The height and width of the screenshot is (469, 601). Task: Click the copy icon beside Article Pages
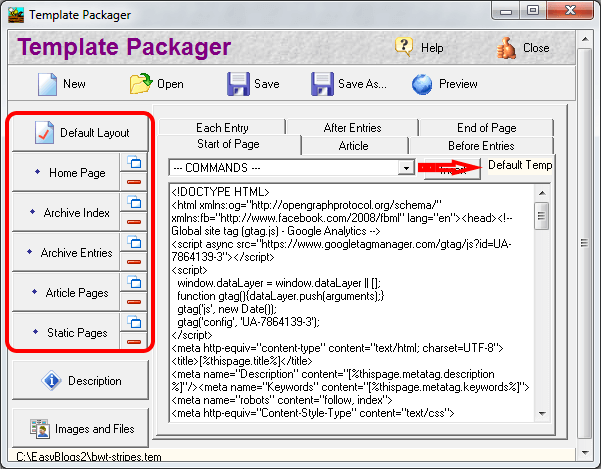134,282
